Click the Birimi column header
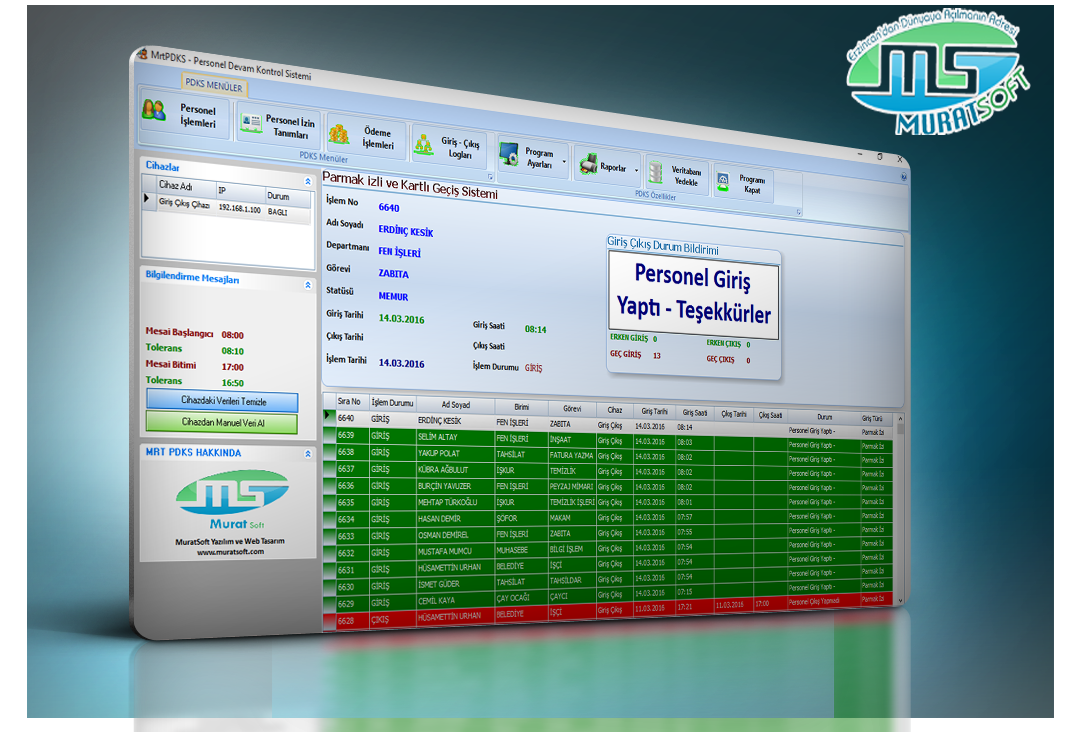The image size is (1076, 732). tap(521, 407)
